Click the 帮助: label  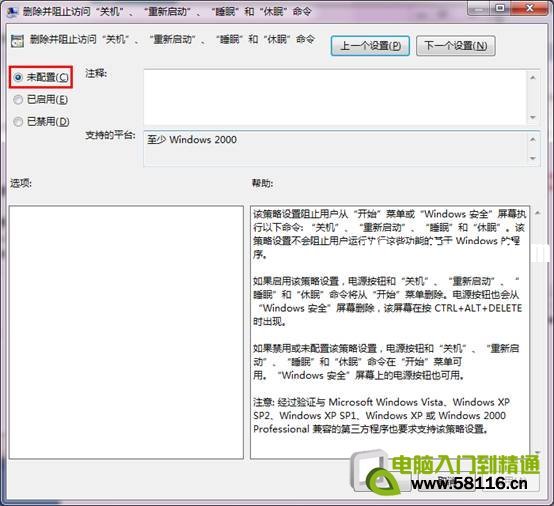click(x=262, y=183)
